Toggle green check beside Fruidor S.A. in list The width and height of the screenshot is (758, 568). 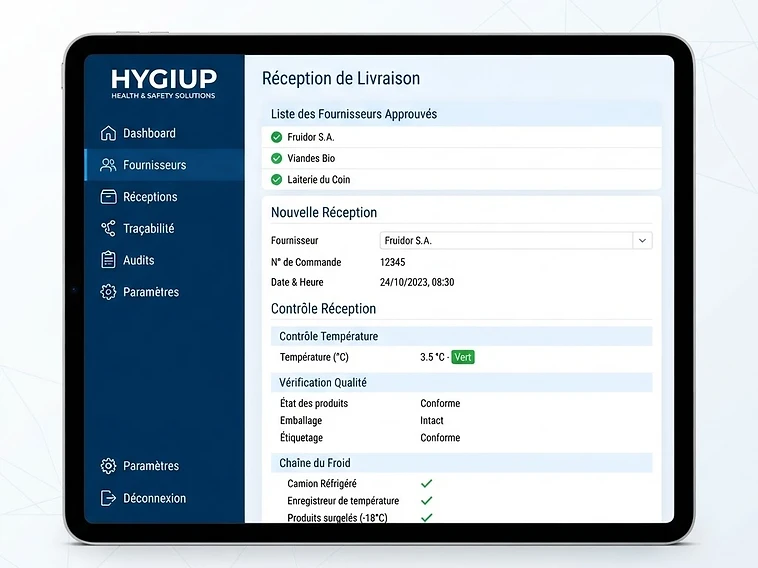(x=277, y=137)
